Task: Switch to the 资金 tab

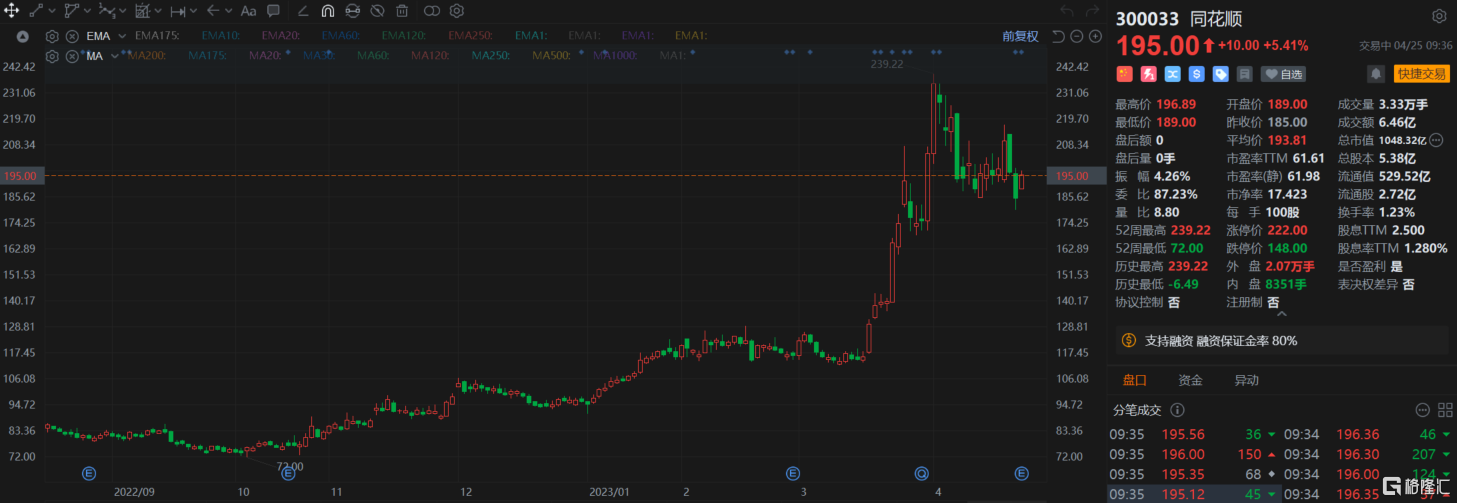Action: coord(1190,380)
